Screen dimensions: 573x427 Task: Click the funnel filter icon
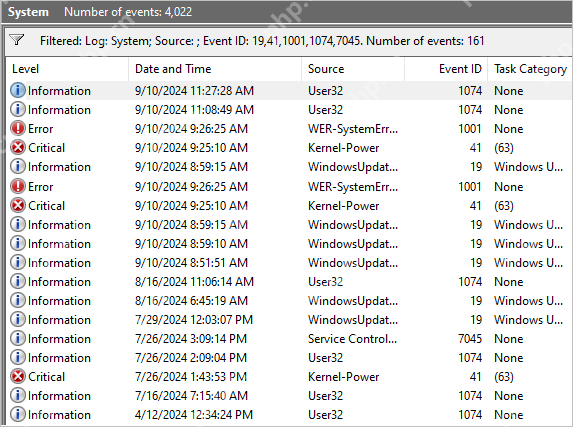(x=16, y=39)
